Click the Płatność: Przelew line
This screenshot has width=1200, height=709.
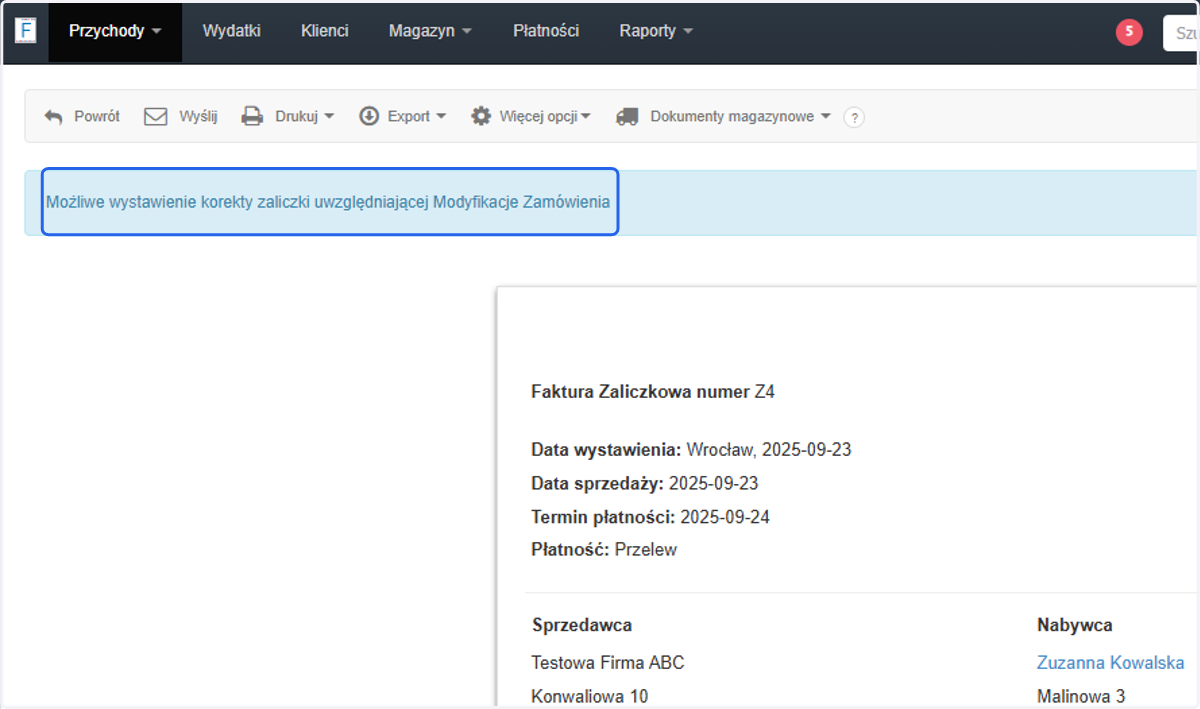[x=604, y=549]
